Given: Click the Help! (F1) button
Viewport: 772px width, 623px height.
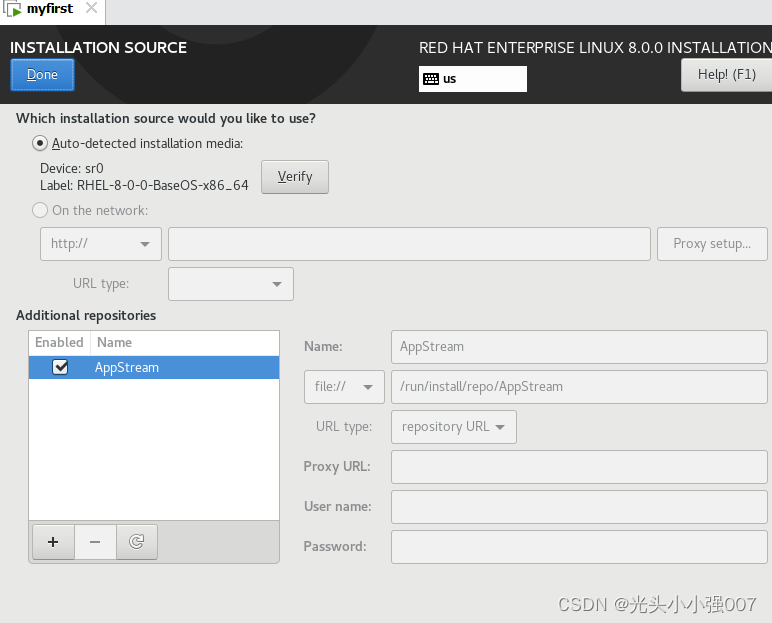Looking at the screenshot, I should [726, 75].
